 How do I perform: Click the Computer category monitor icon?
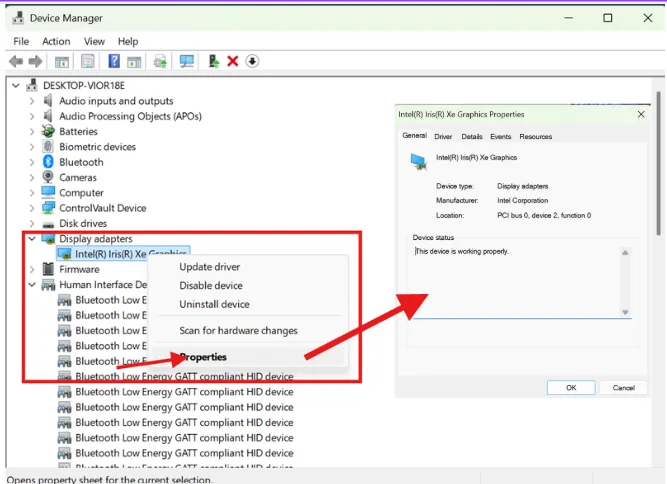[48, 192]
